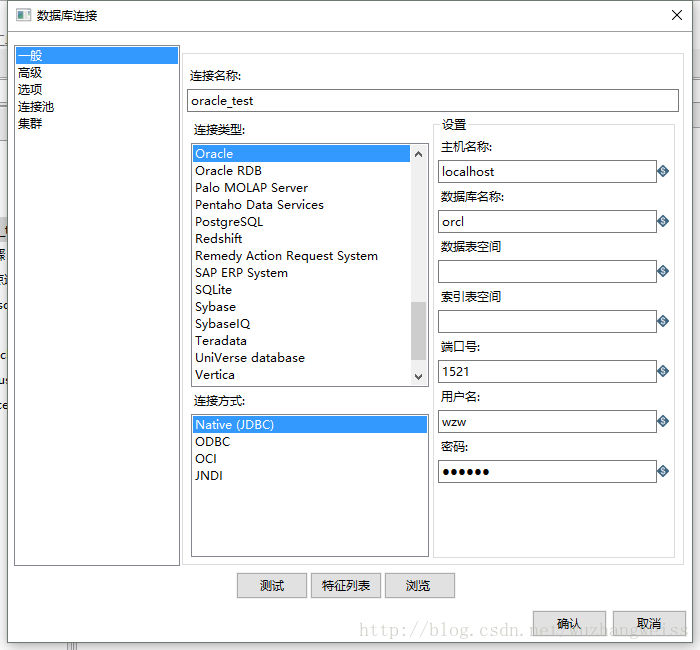700x650 pixels.
Task: Click variable icon beside password field
Action: pos(663,471)
